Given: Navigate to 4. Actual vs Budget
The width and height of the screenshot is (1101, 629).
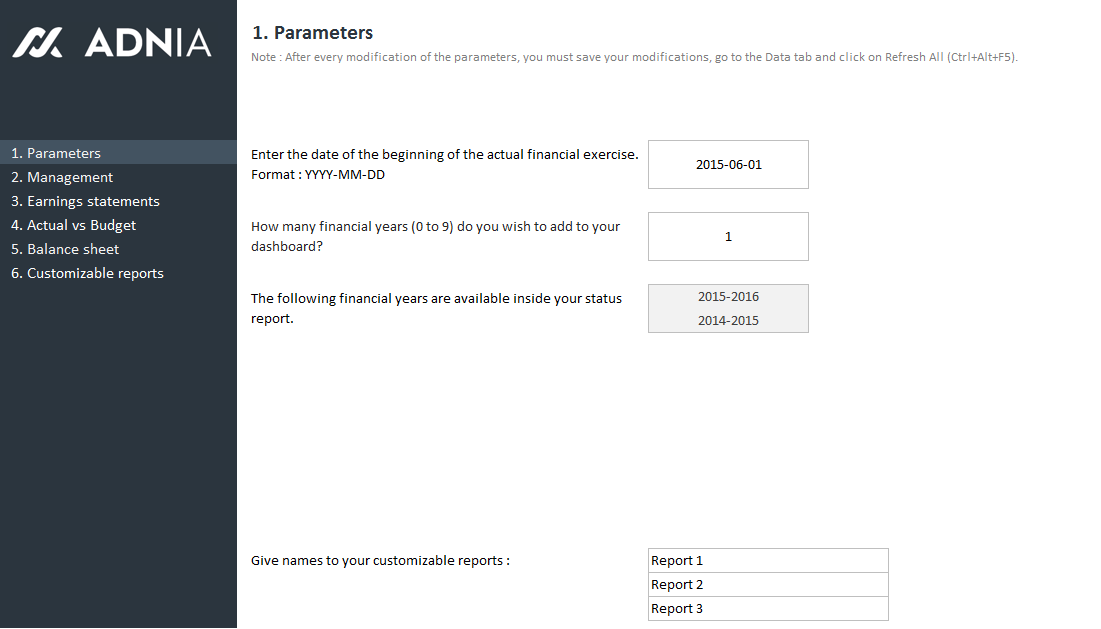Looking at the screenshot, I should pyautogui.click(x=73, y=225).
